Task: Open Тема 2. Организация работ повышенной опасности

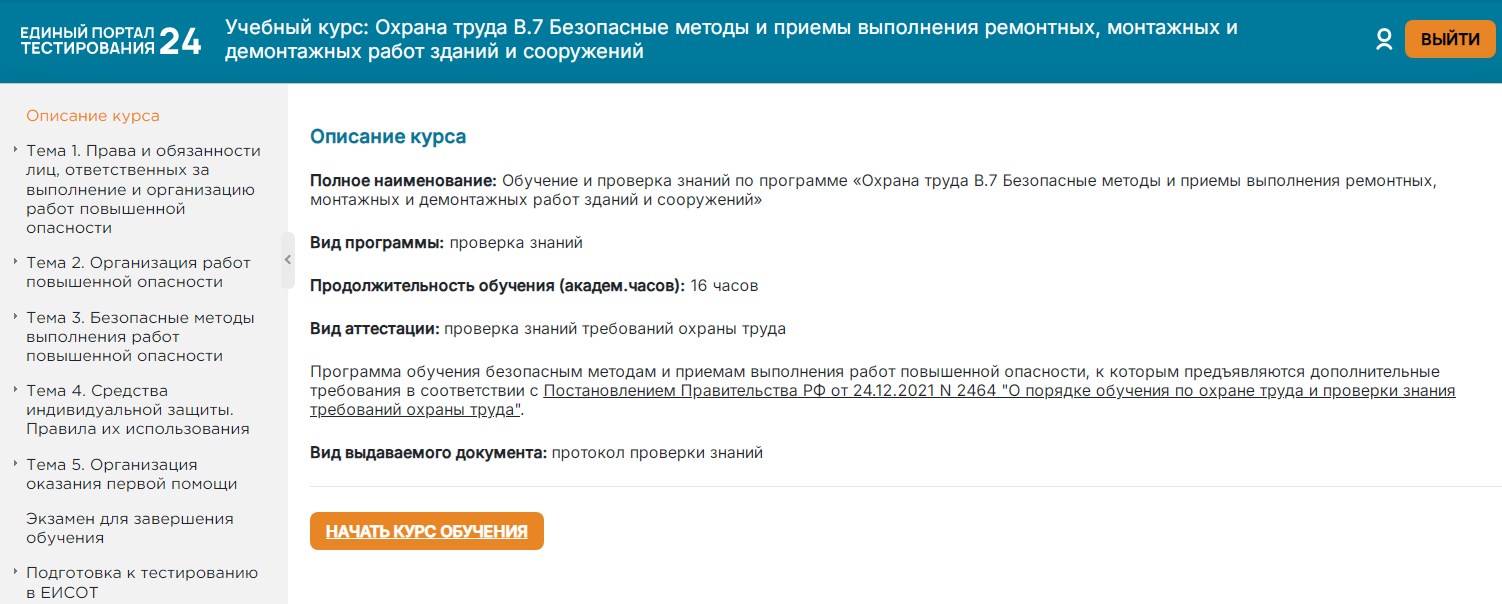Action: (x=138, y=272)
